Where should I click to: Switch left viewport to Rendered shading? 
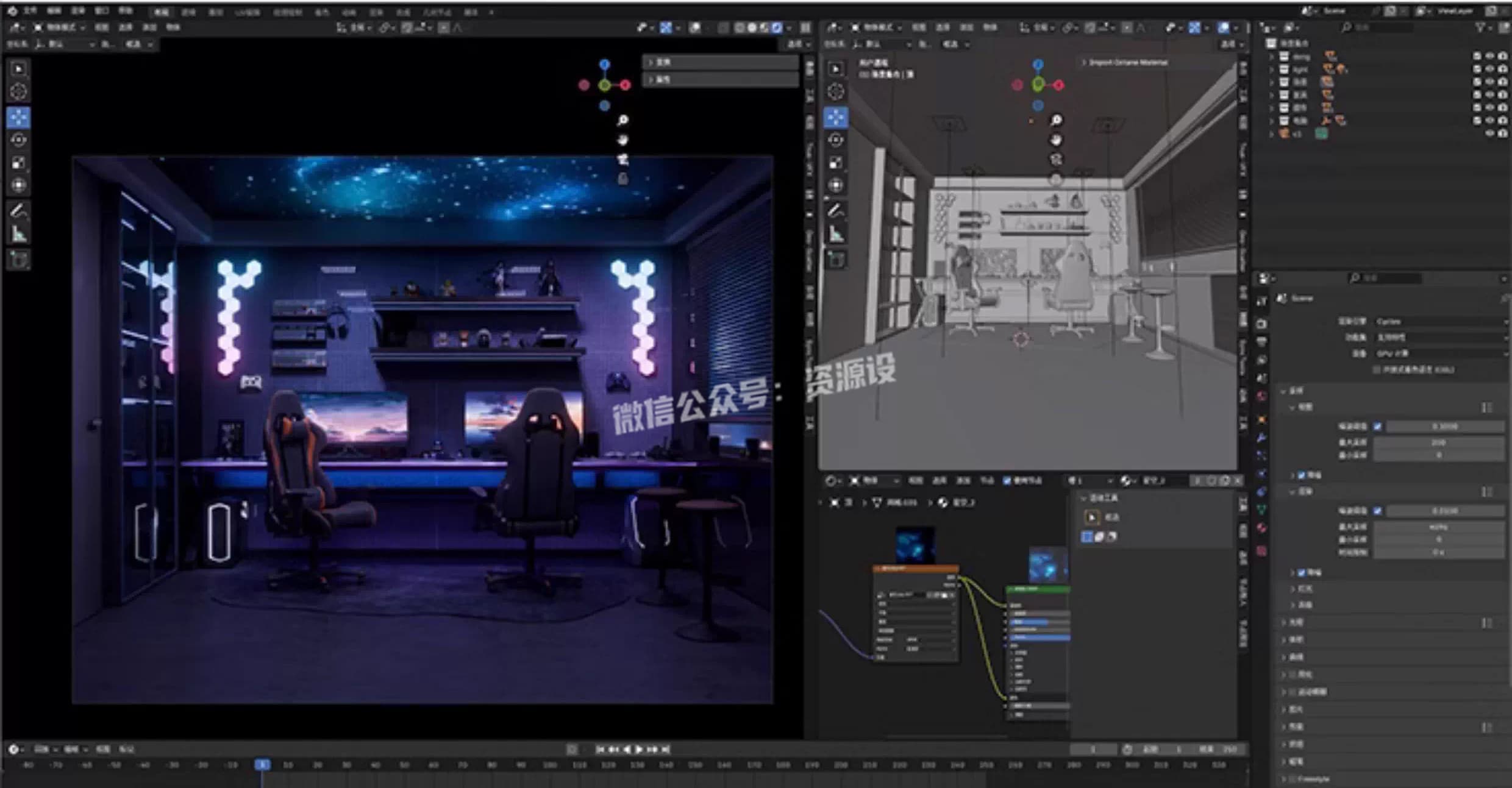(x=777, y=27)
